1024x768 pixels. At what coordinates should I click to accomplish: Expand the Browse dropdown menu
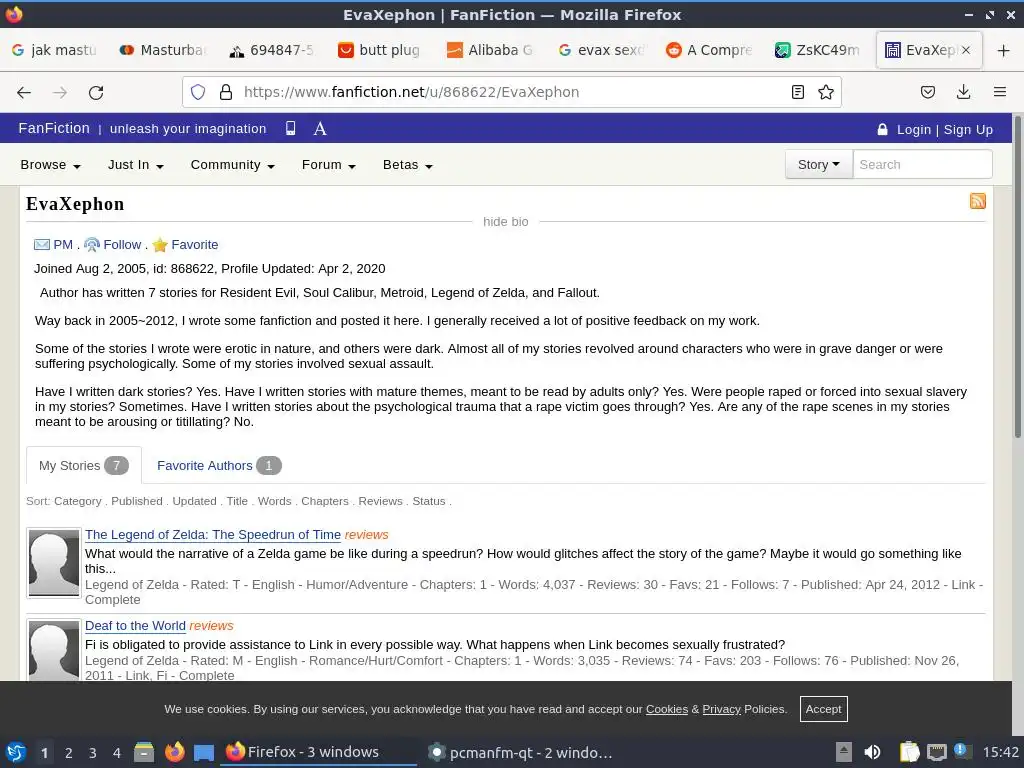tap(50, 165)
